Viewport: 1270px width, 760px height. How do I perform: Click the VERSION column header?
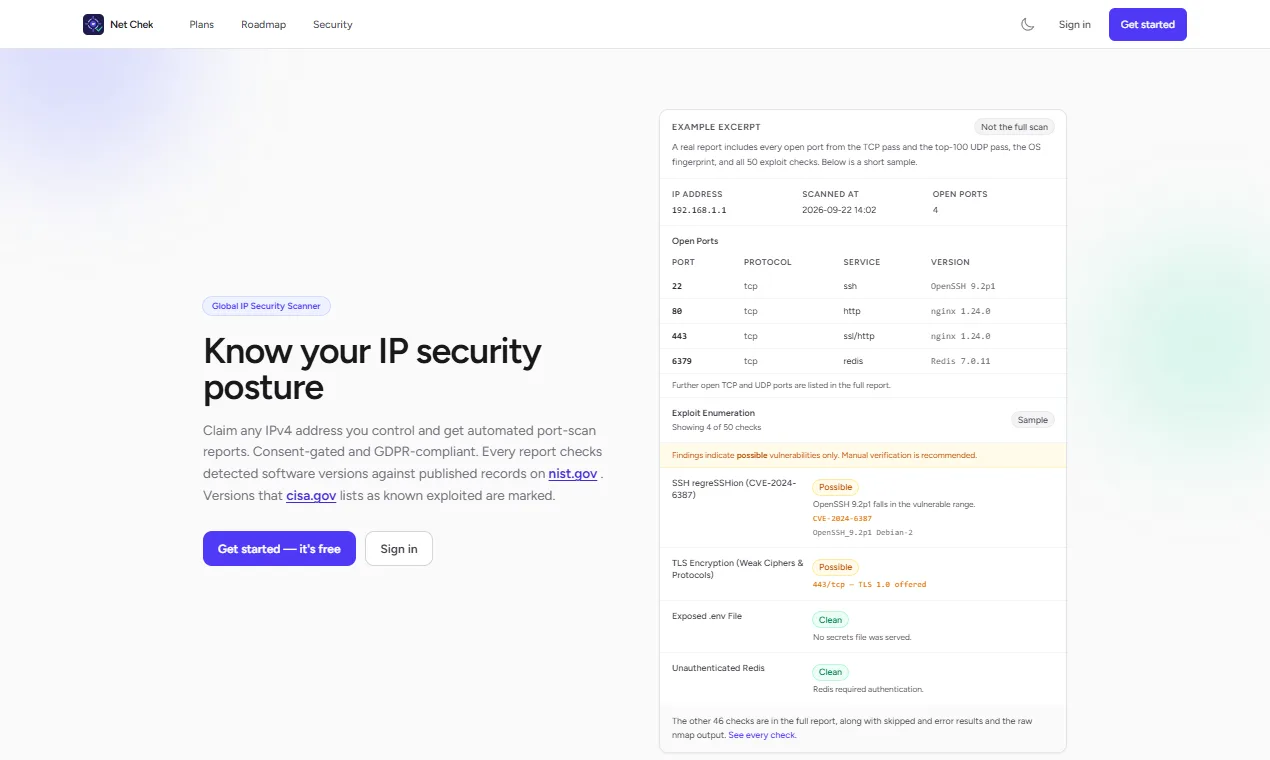pyautogui.click(x=950, y=262)
